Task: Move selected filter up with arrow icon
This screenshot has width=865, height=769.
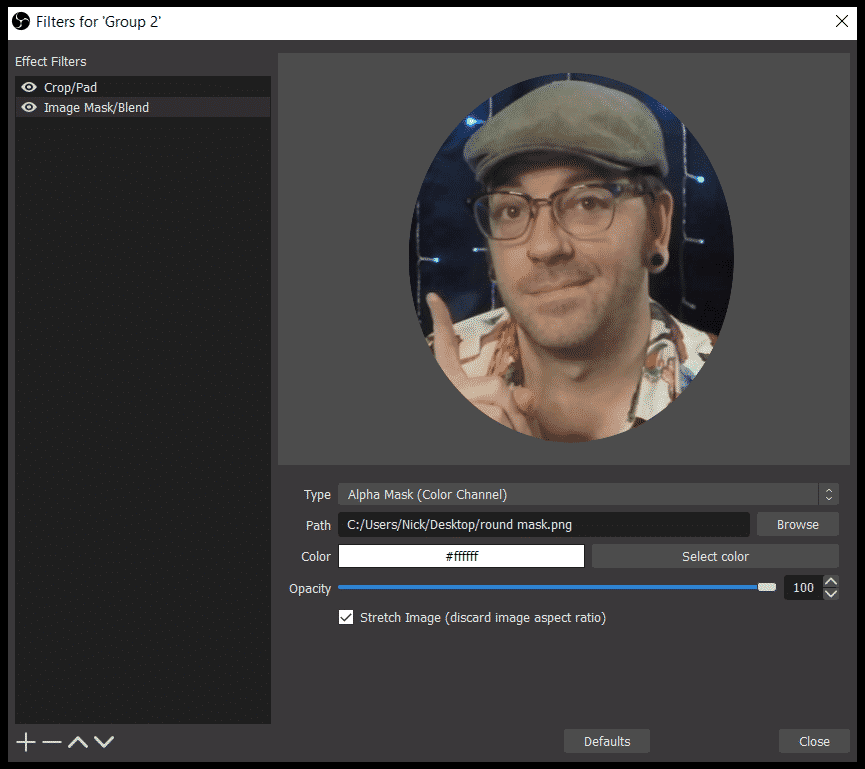Action: click(x=78, y=742)
